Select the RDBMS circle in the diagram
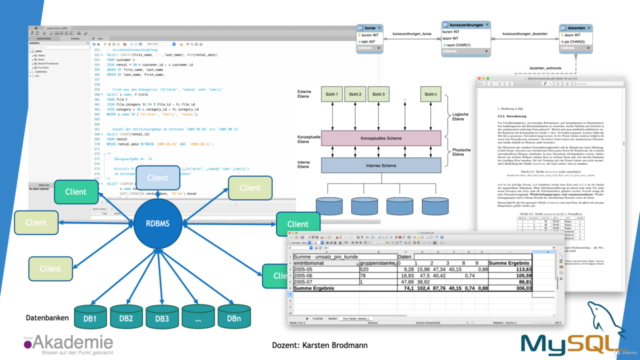The image size is (640, 360). pyautogui.click(x=158, y=224)
